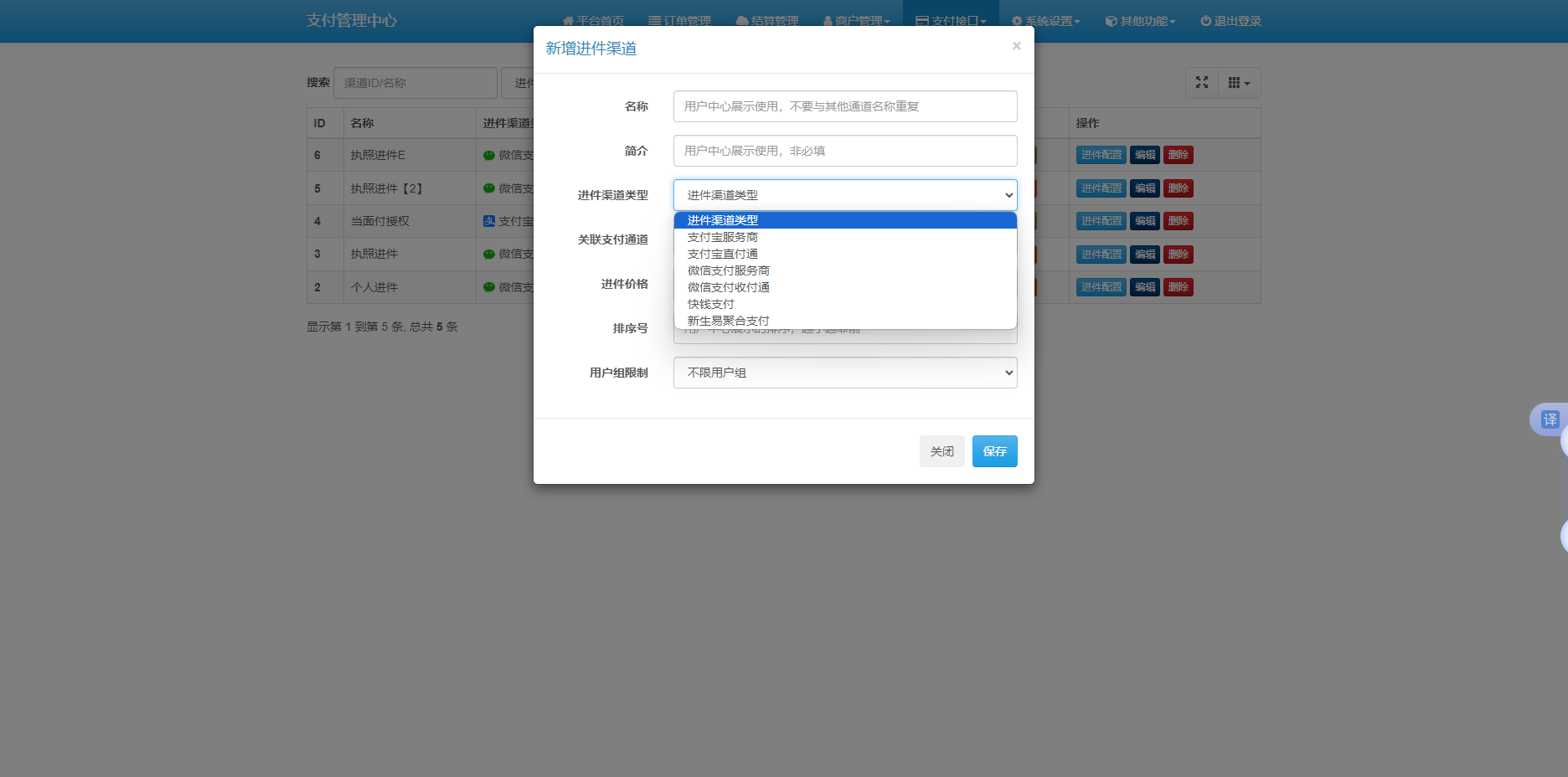Click 删除 for row 执照进件【2】
Viewport: 1568px width, 777px height.
click(1179, 188)
